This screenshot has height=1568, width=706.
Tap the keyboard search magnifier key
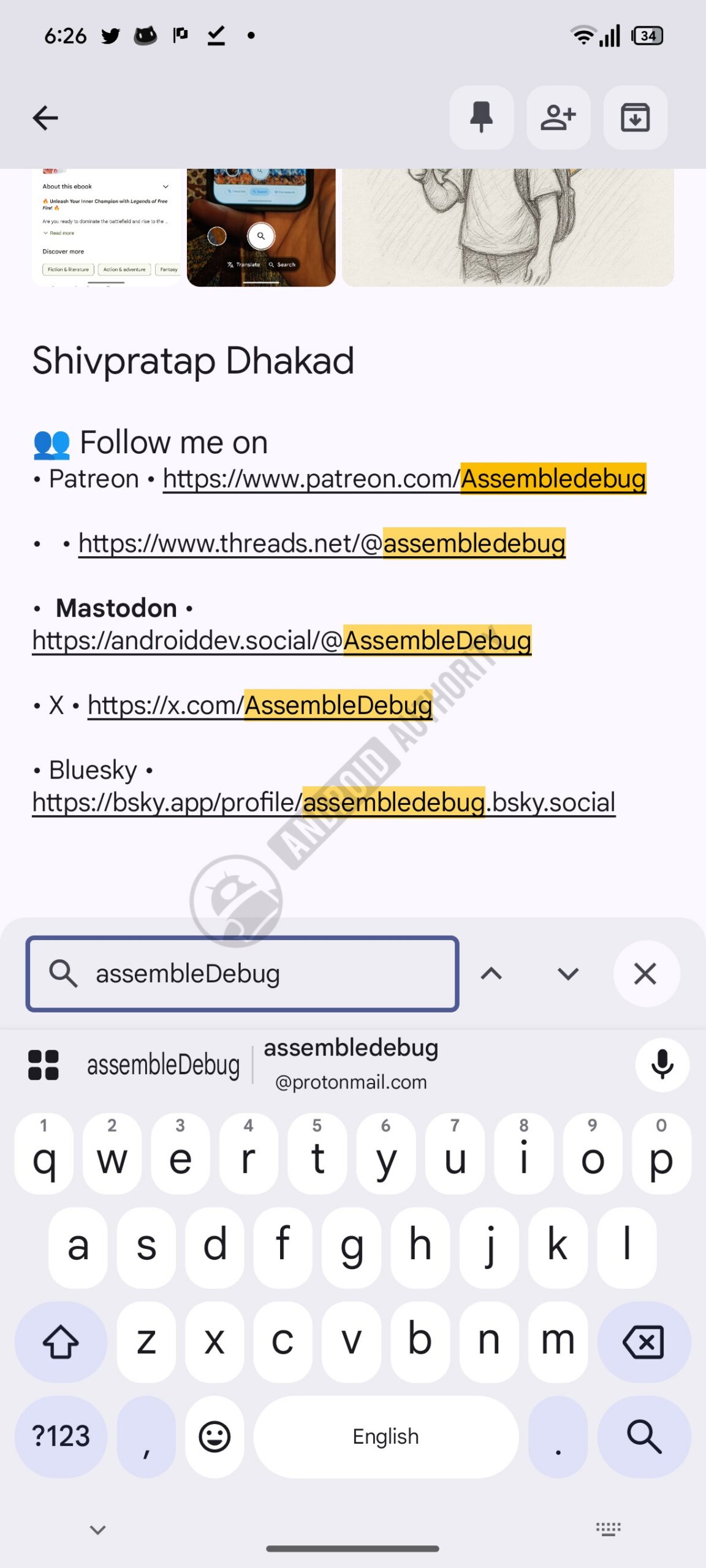click(644, 1436)
